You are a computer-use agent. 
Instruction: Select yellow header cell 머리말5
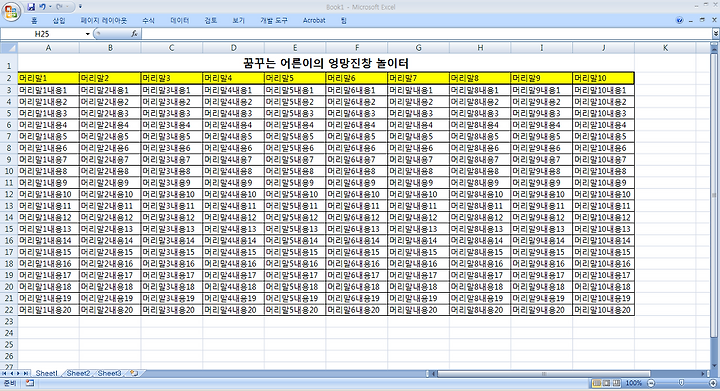295,78
